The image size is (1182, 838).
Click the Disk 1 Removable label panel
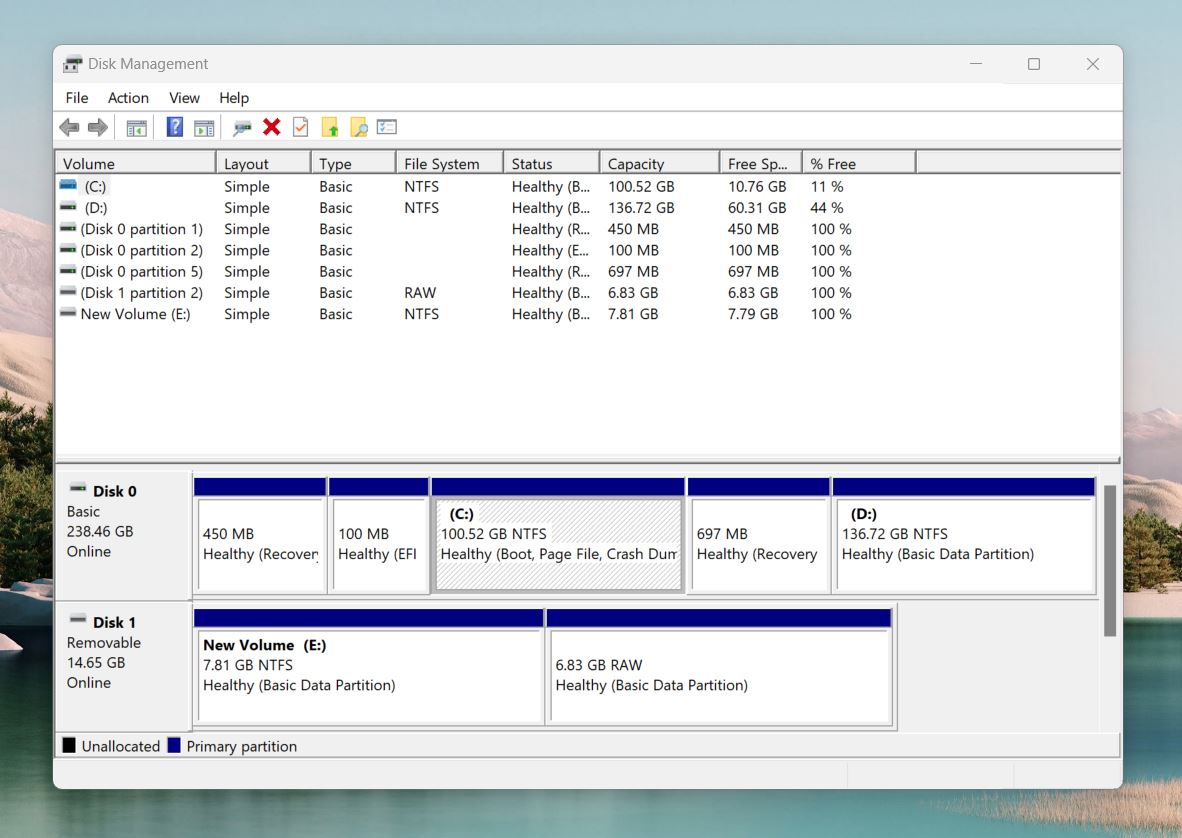pyautogui.click(x=123, y=666)
